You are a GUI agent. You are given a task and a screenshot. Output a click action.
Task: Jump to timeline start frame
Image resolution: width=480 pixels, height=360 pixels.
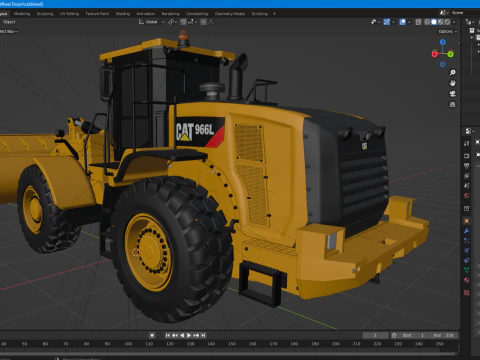[168, 335]
